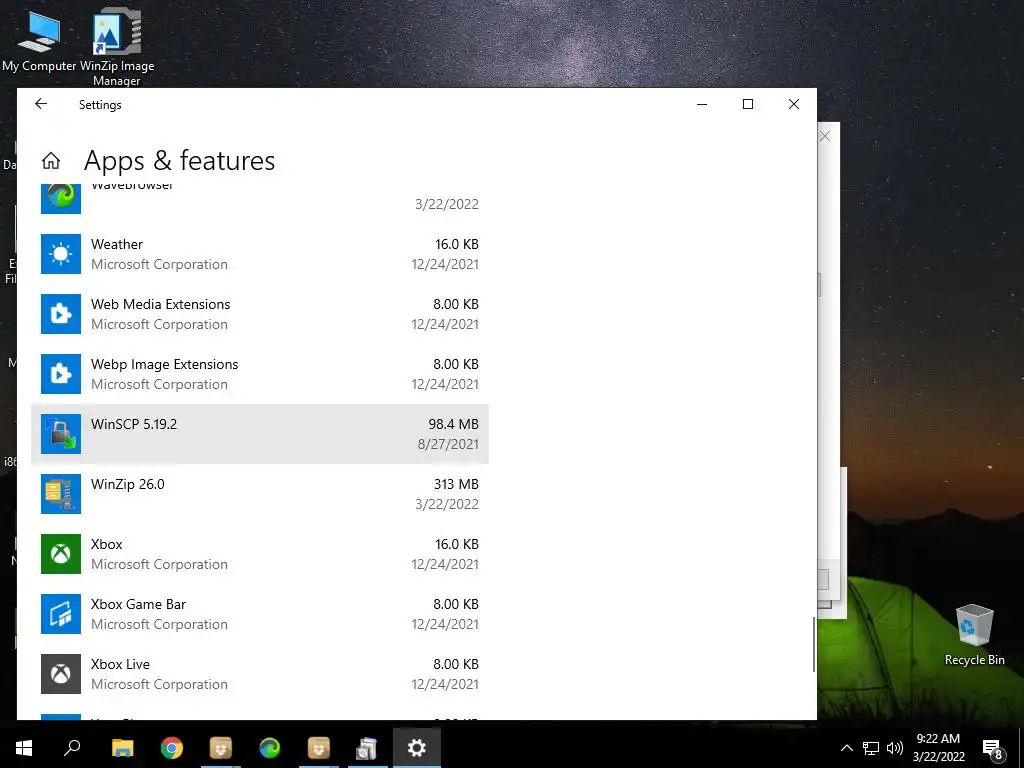
Task: Go to Settings home icon
Action: click(x=51, y=161)
